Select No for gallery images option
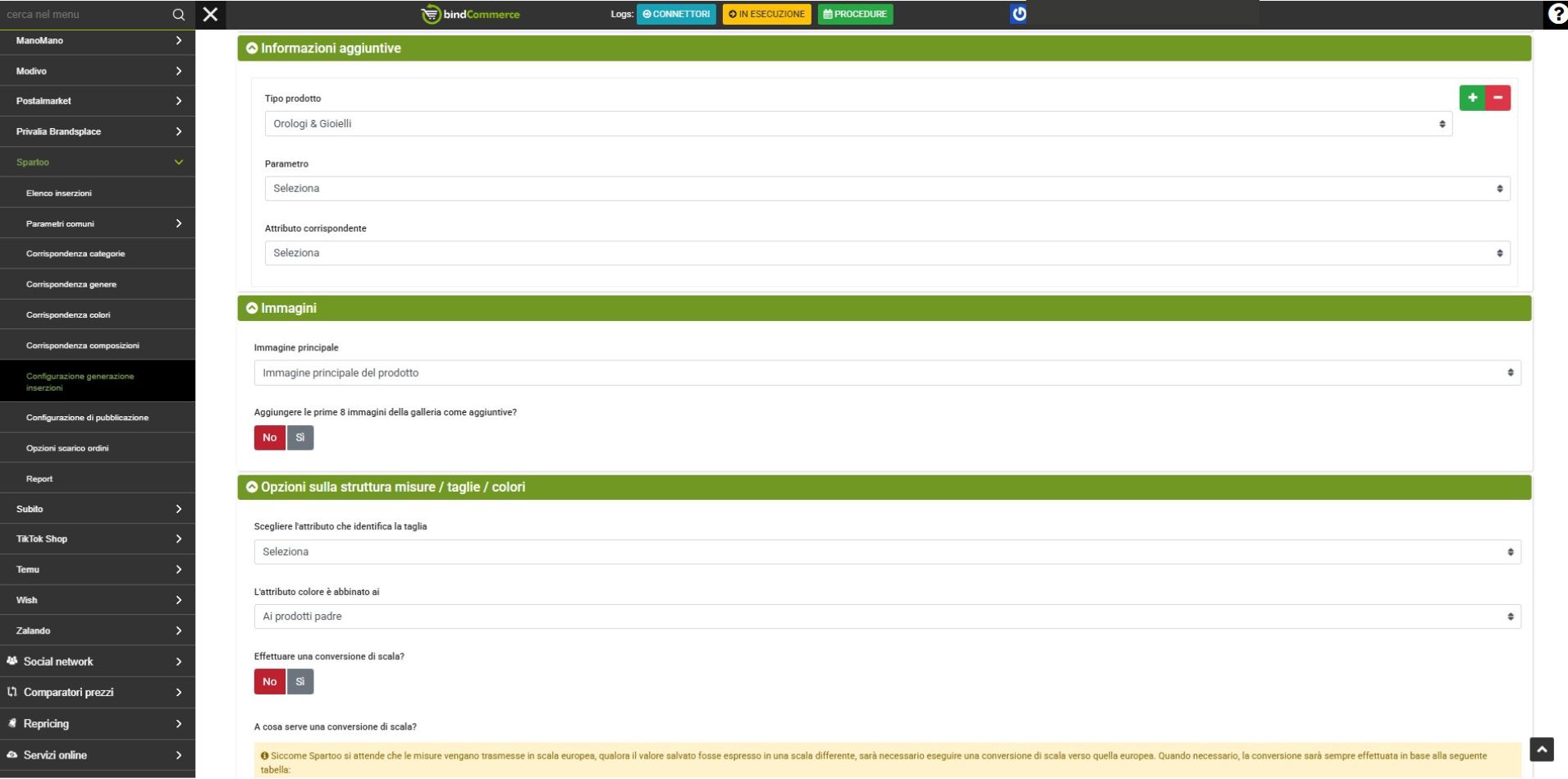Viewport: 1568px width, 779px height. click(269, 438)
